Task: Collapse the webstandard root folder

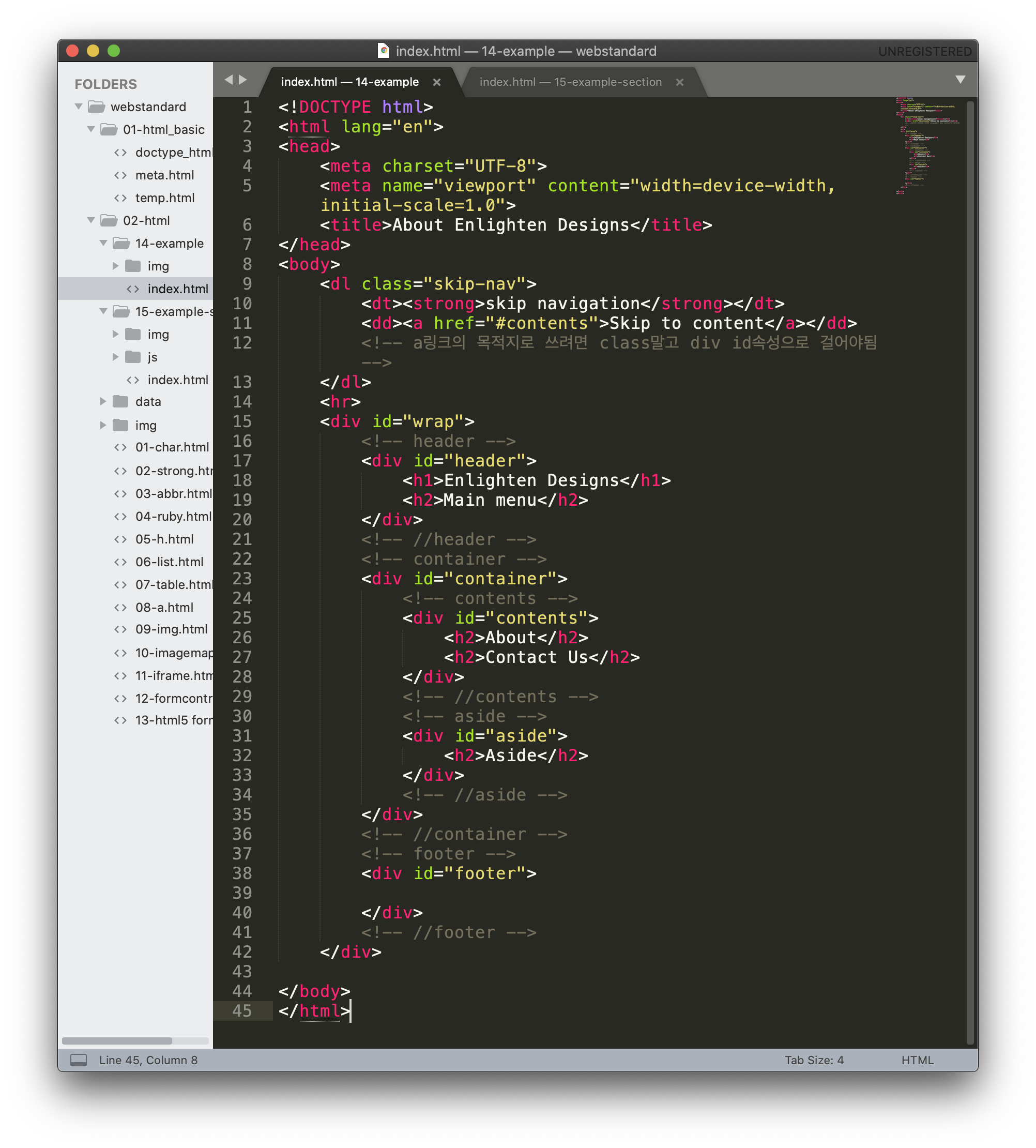Action: click(x=79, y=107)
